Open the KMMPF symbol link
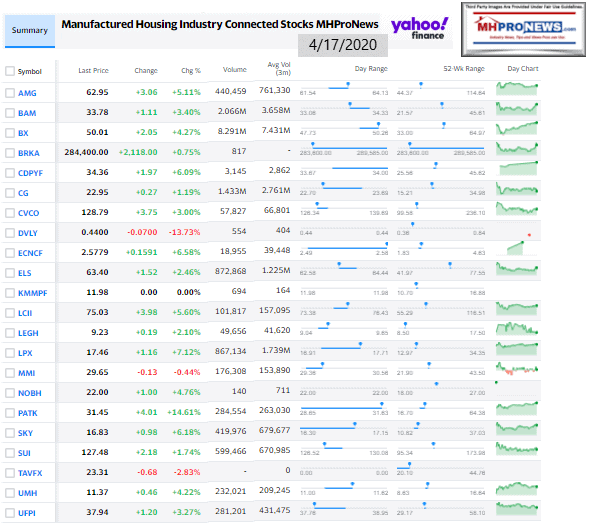This screenshot has height=529, width=592. [32, 293]
